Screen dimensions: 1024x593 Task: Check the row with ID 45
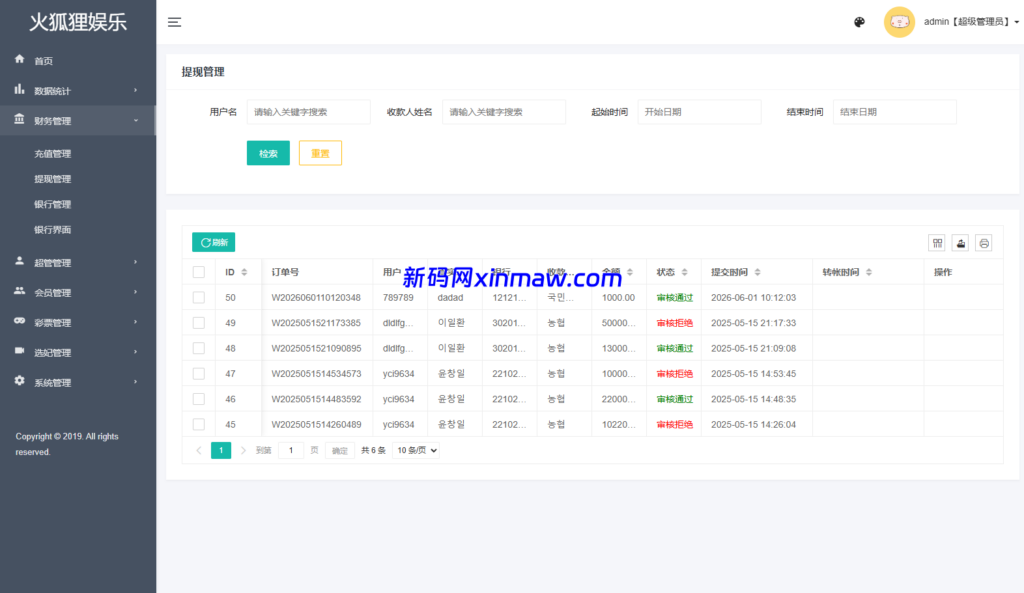click(199, 425)
